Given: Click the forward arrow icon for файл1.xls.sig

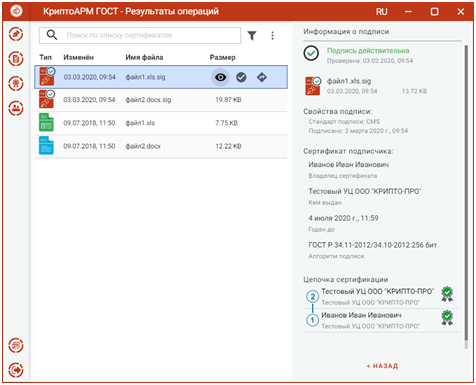Looking at the screenshot, I should coord(262,77).
